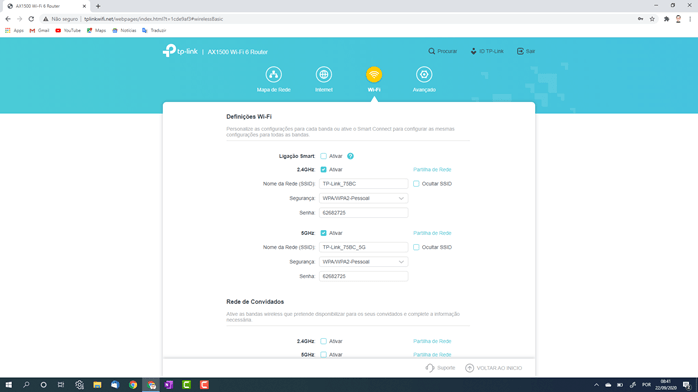This screenshot has width=698, height=392.
Task: Bookmark this page with the star
Action: [652, 19]
